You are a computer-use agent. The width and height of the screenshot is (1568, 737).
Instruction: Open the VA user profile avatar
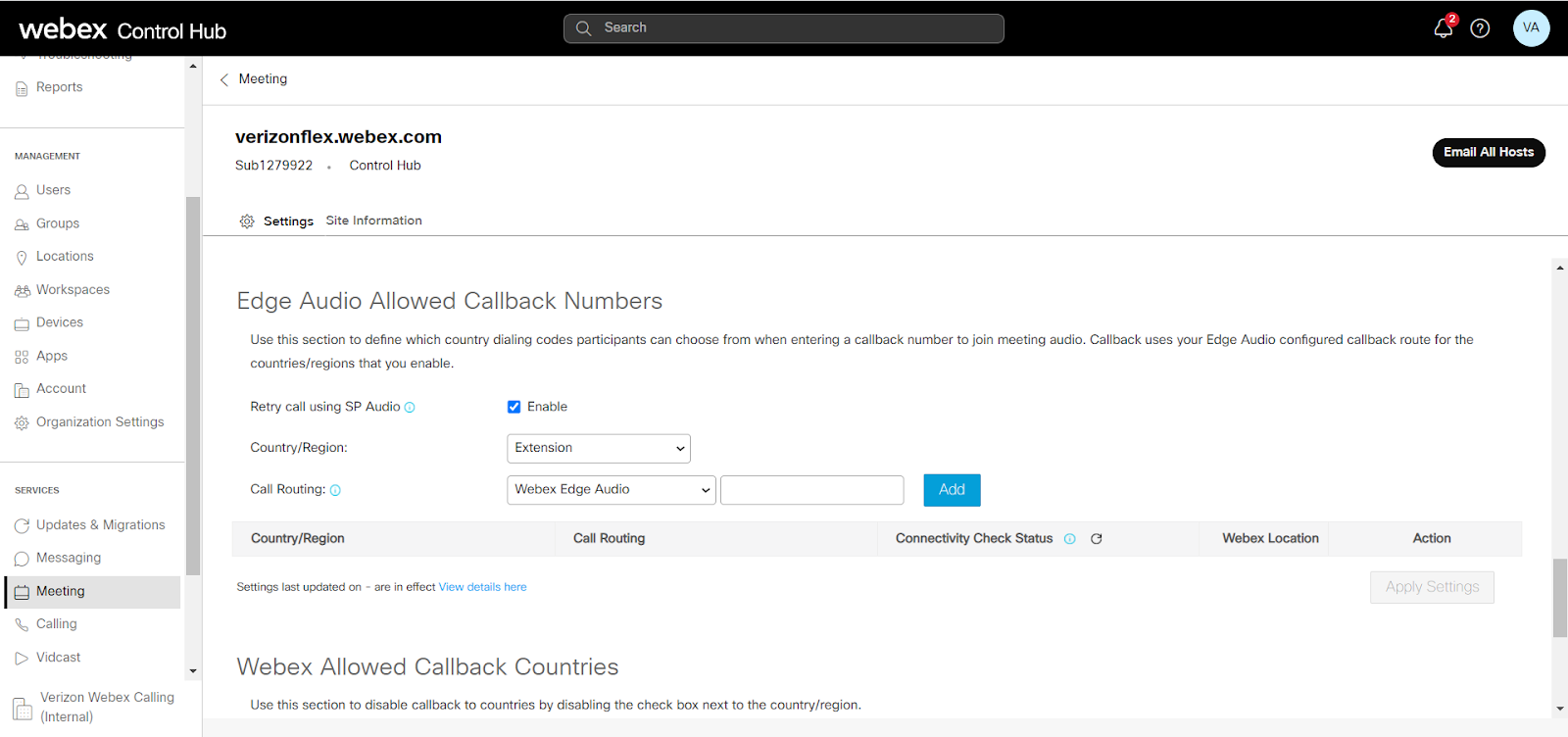(1531, 27)
